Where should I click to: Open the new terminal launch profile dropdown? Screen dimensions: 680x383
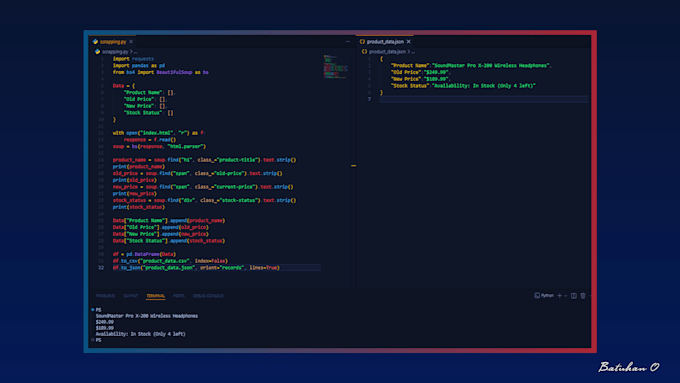(566, 296)
